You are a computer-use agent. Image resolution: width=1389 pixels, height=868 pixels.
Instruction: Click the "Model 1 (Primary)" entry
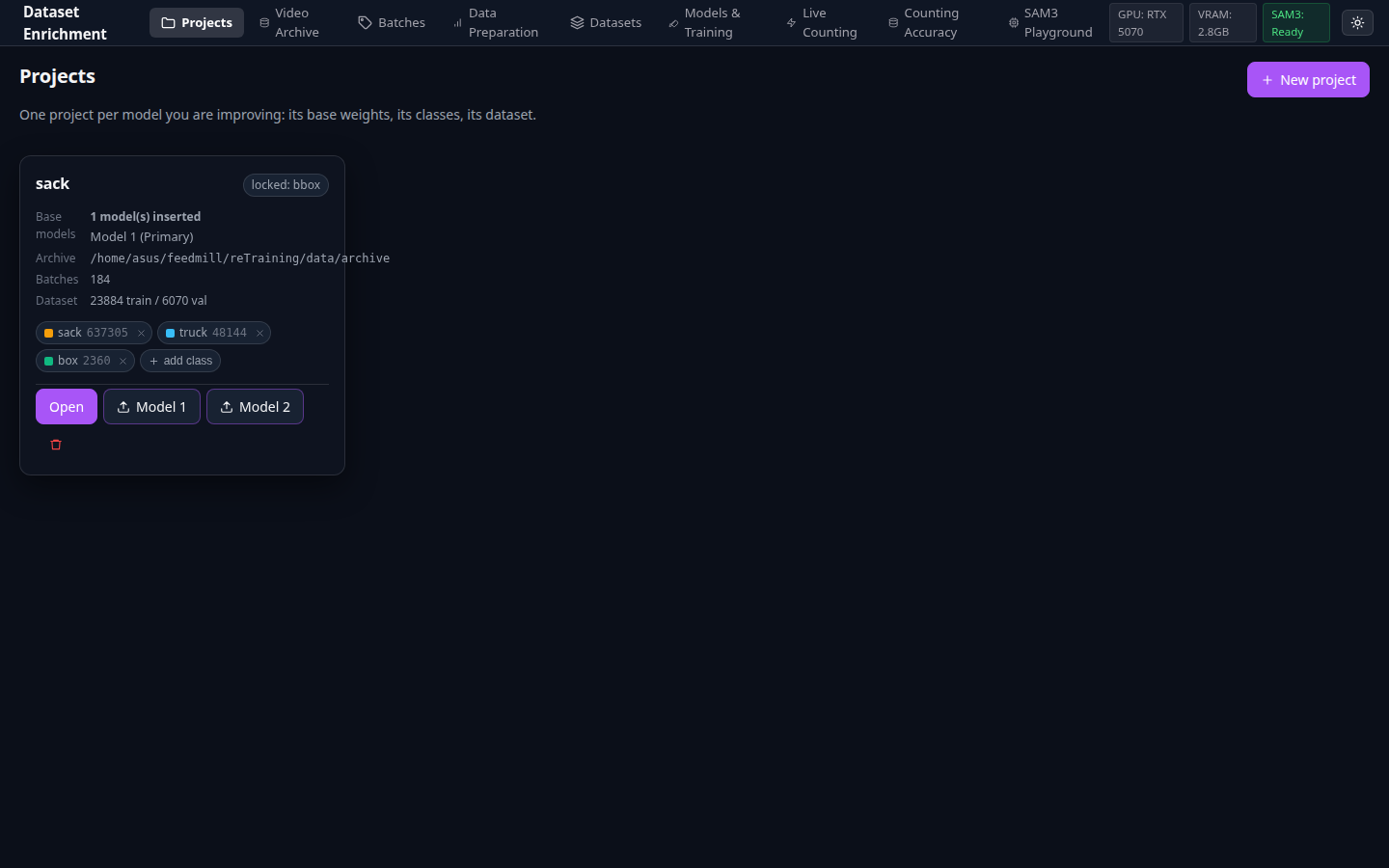pyautogui.click(x=142, y=237)
